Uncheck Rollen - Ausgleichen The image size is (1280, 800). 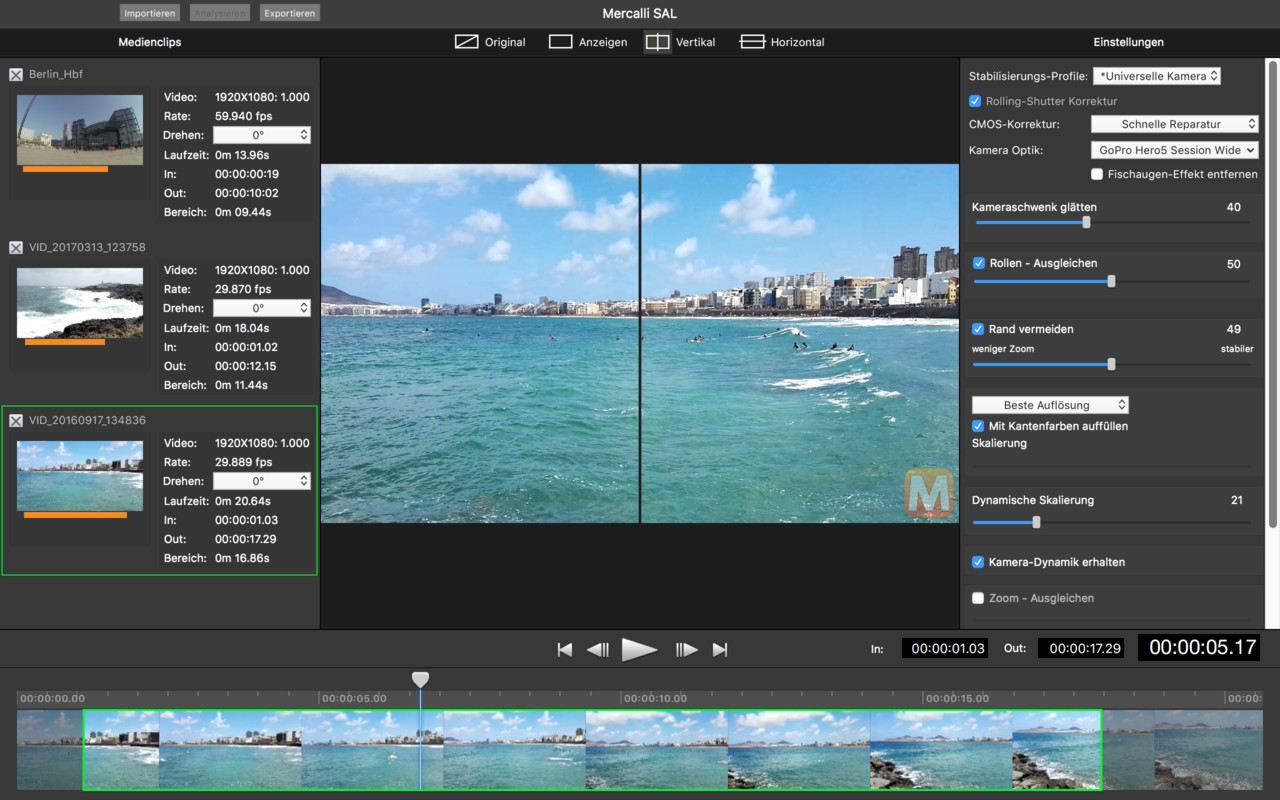pos(979,263)
